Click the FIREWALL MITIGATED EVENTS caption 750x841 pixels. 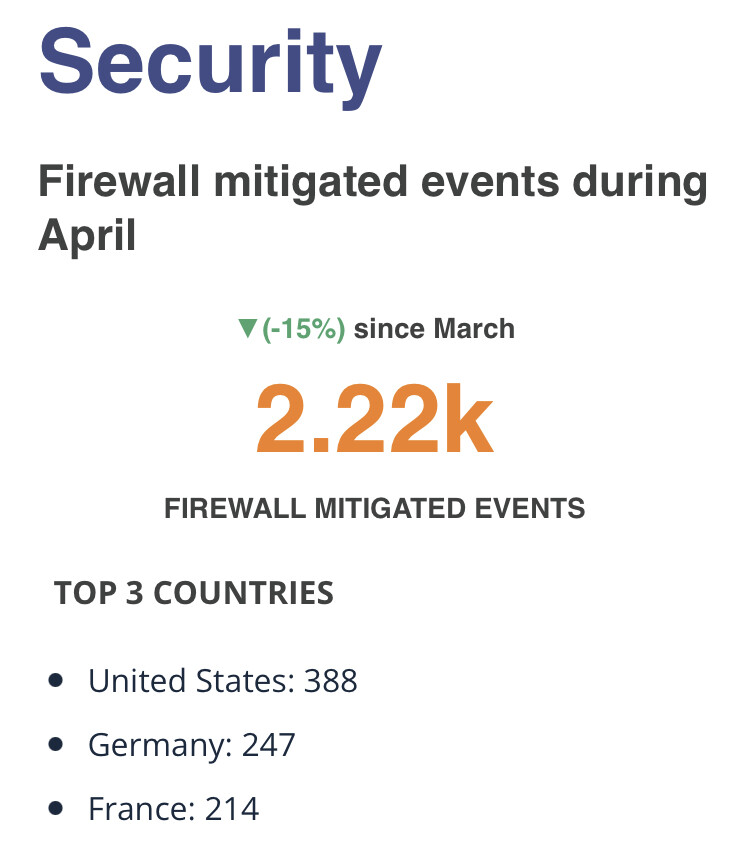tap(374, 508)
